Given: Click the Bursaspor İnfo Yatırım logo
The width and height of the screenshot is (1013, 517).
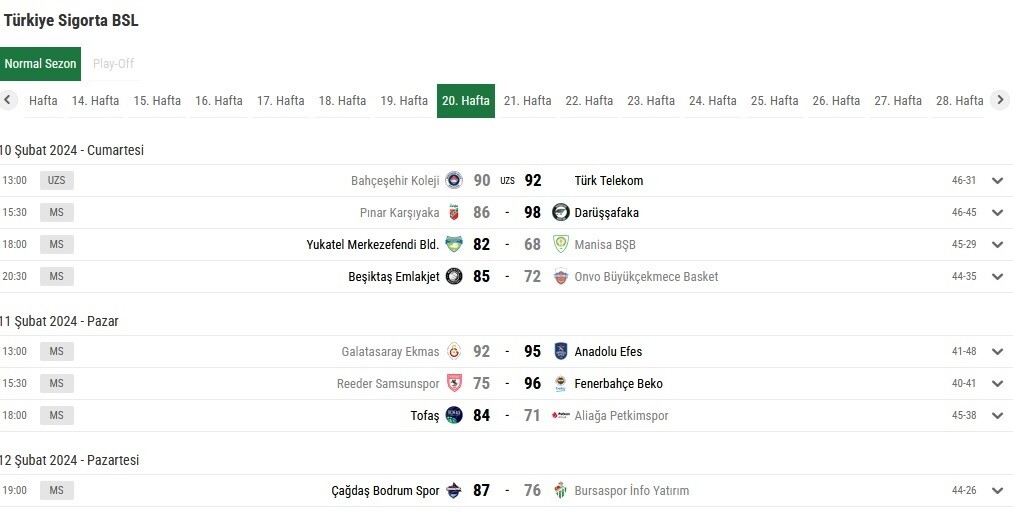Looking at the screenshot, I should coord(561,491).
